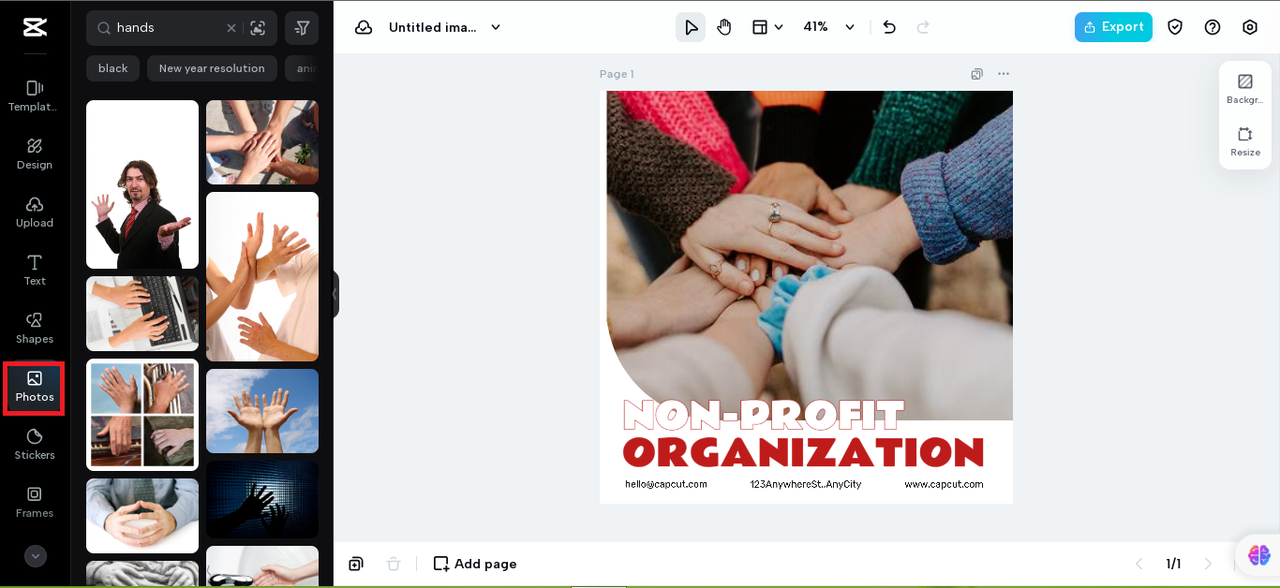Go to previous page arrow
Screen dimensions: 1280x588
pos(1137,564)
